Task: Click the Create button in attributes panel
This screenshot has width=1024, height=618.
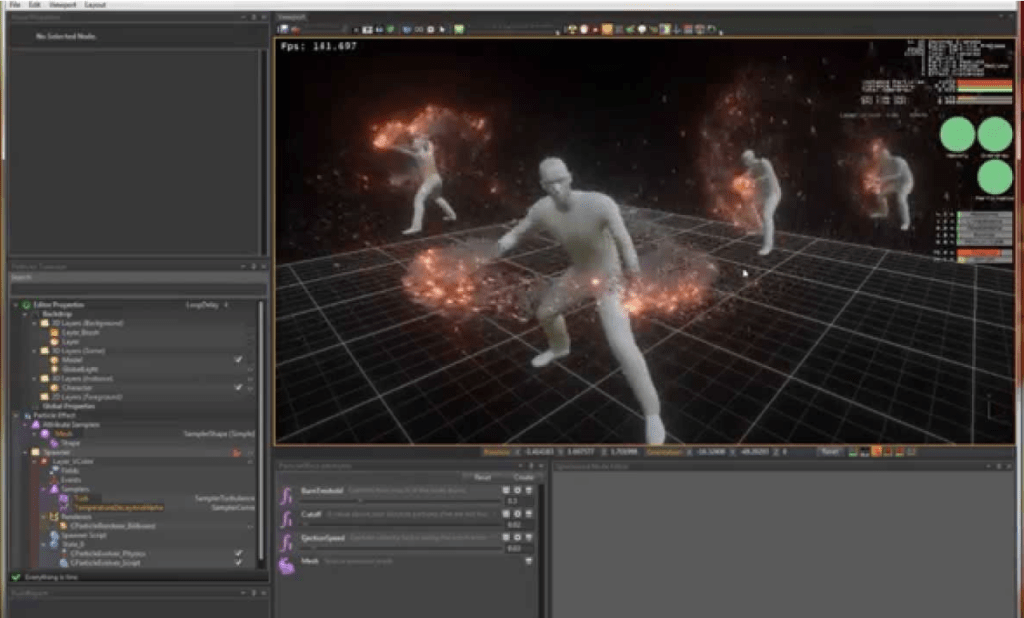Action: [523, 478]
